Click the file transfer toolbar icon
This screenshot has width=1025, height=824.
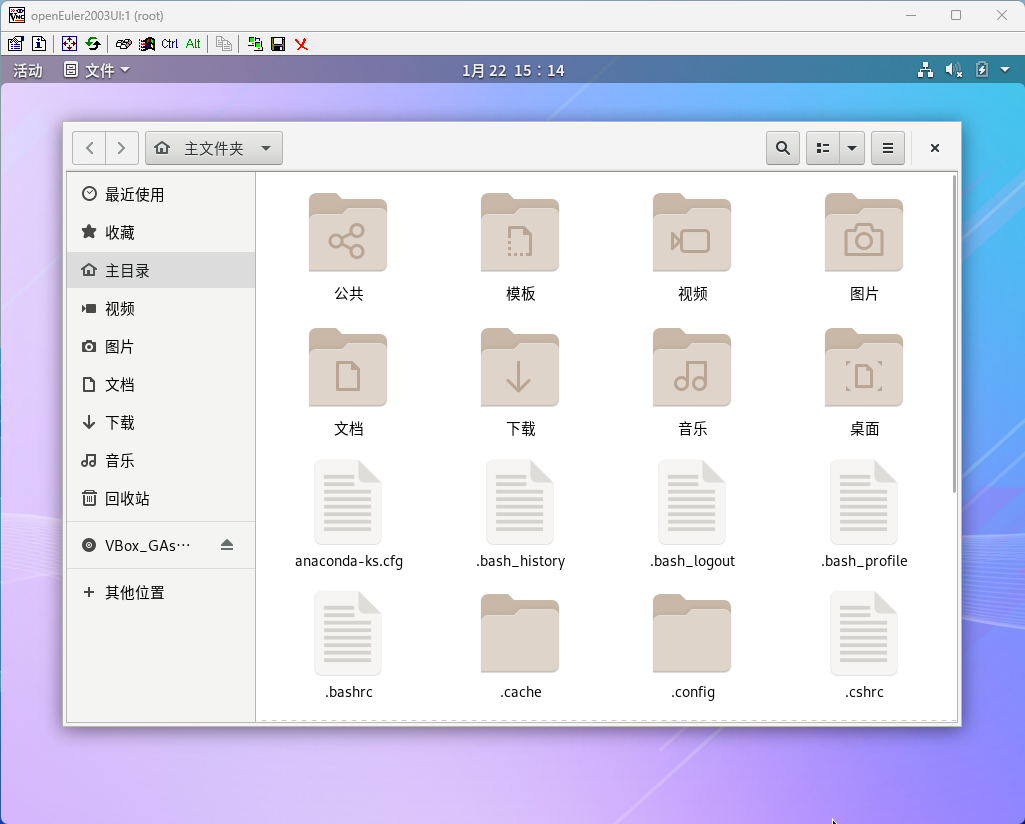[x=224, y=44]
